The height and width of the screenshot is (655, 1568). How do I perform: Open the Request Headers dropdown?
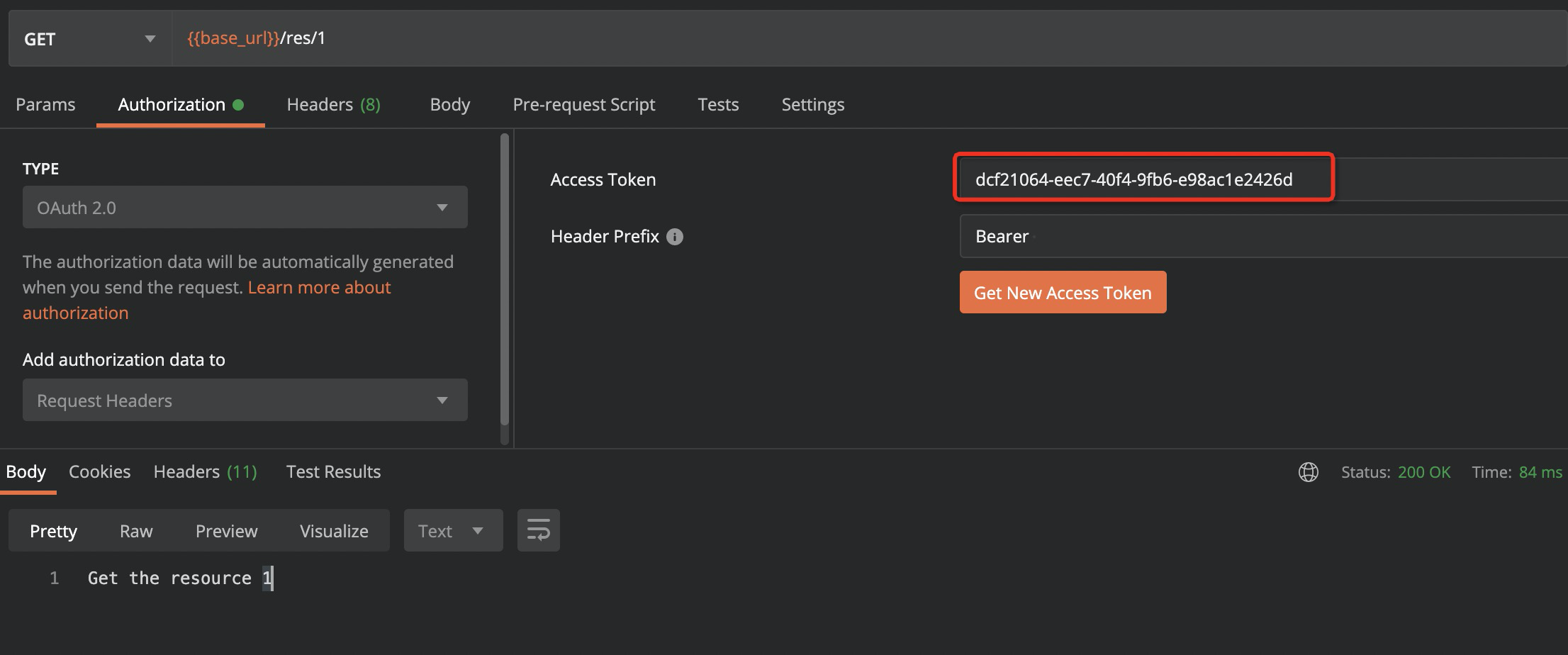(x=245, y=401)
